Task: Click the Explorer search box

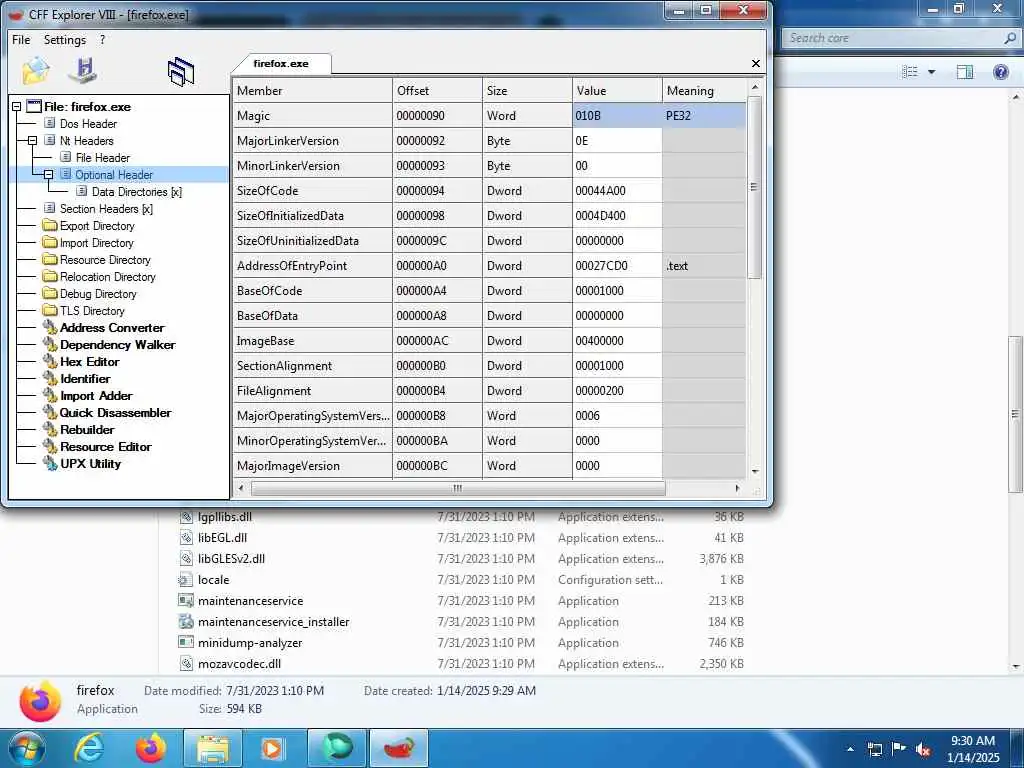Action: (x=901, y=38)
